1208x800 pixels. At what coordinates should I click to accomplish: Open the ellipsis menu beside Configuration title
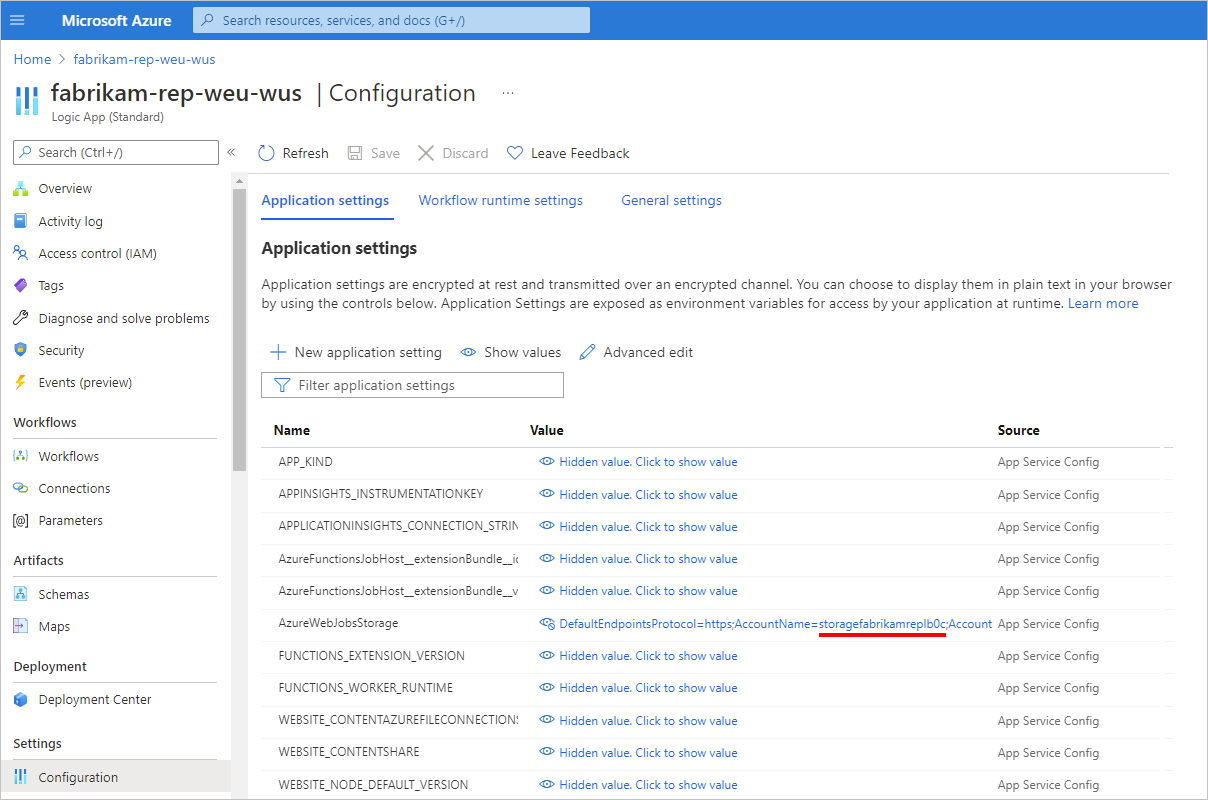(x=508, y=92)
